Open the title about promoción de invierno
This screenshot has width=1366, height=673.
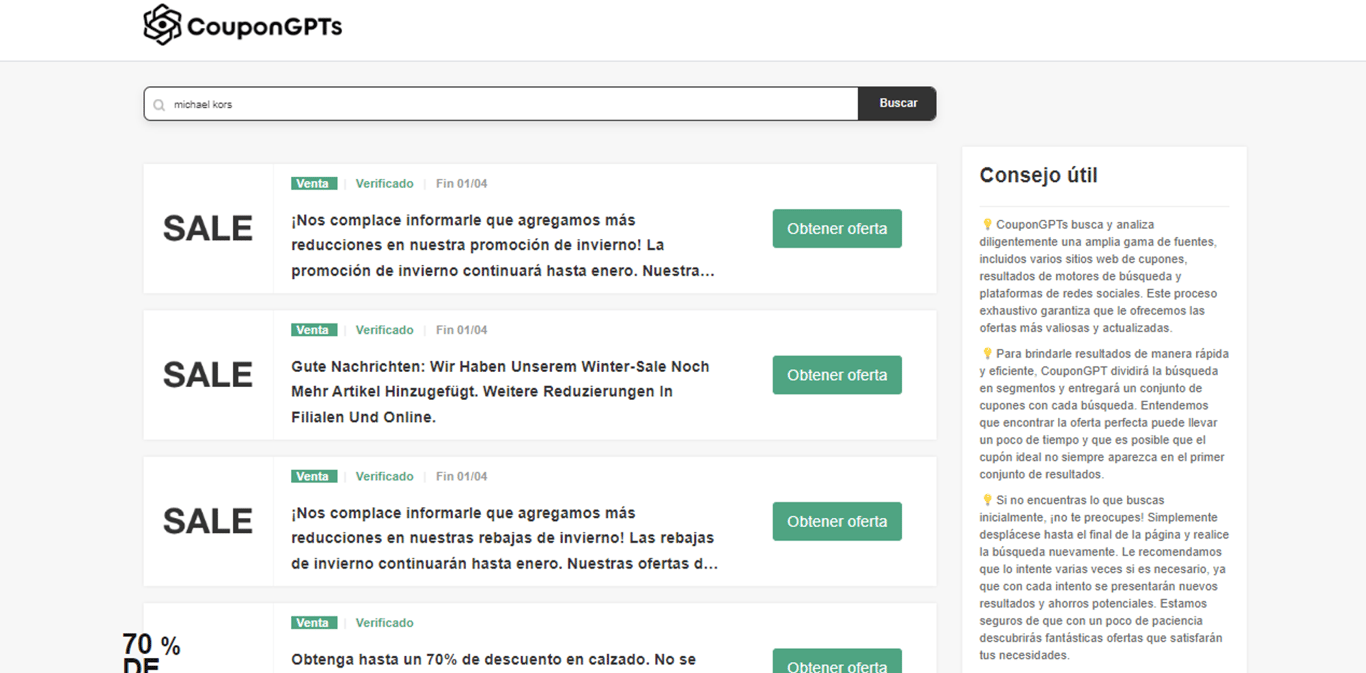(x=503, y=245)
